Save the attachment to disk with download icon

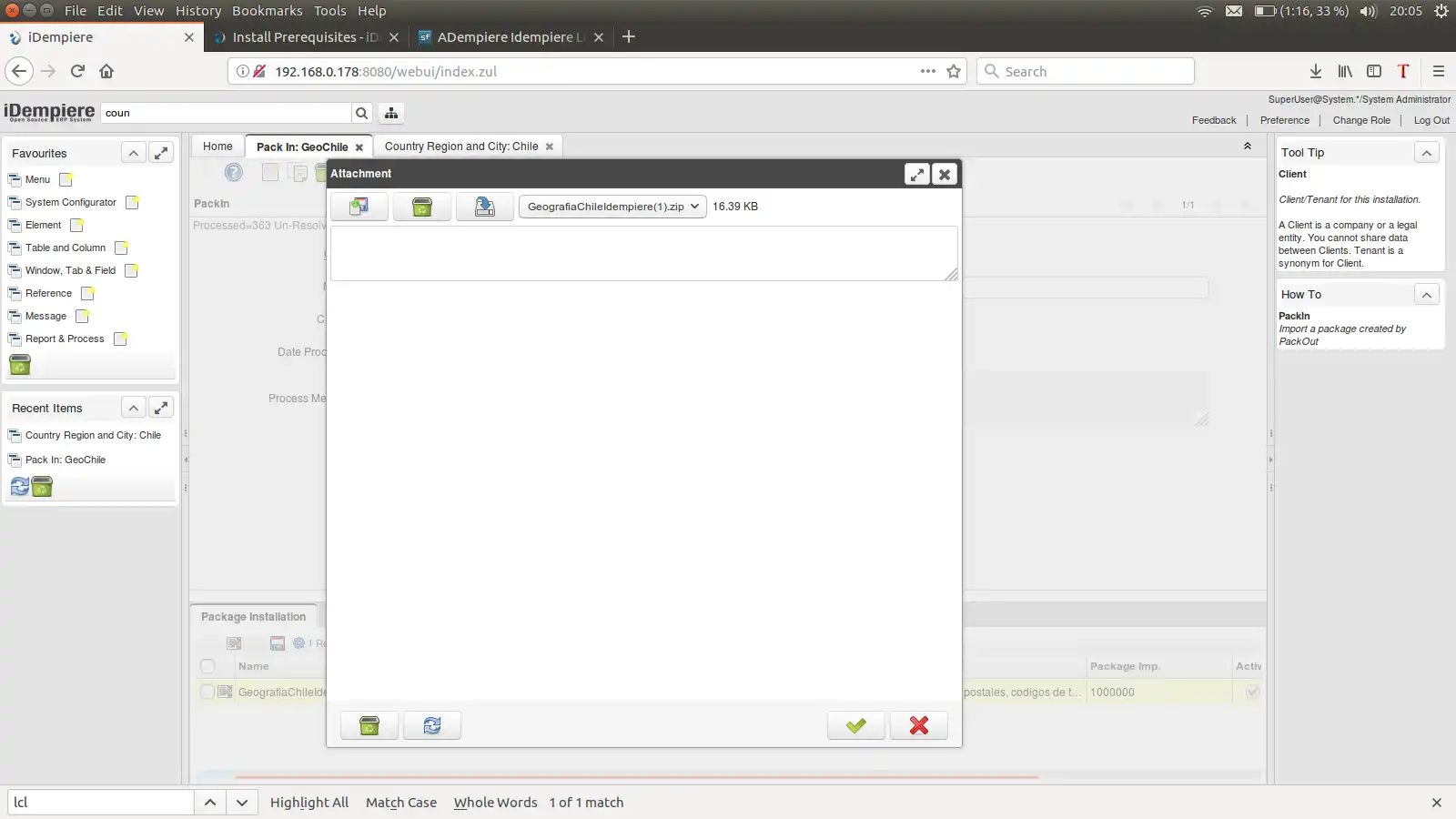[485, 207]
